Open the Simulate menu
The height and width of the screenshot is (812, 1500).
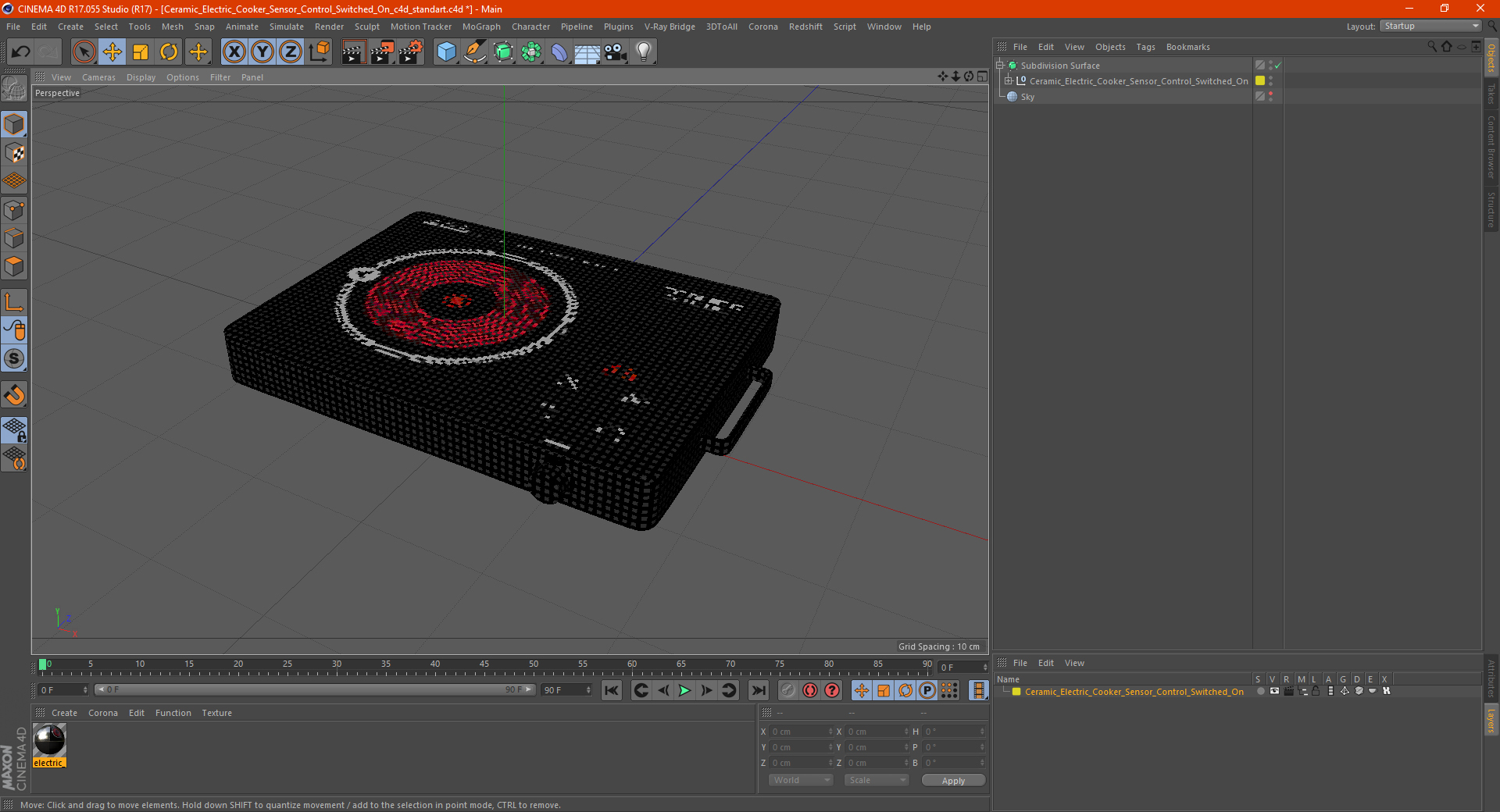[x=287, y=27]
